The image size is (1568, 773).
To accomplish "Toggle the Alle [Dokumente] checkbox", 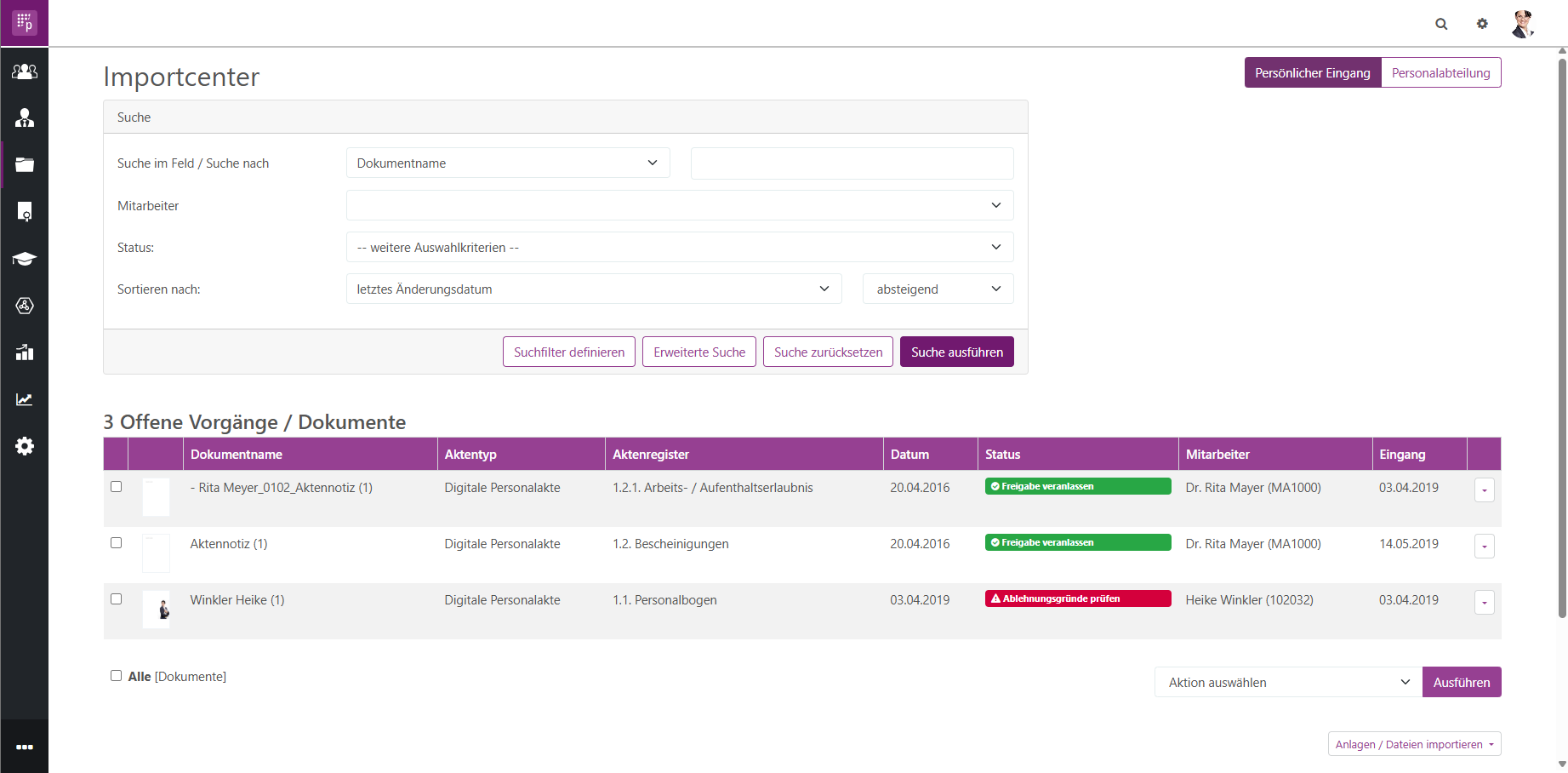I will [x=117, y=676].
